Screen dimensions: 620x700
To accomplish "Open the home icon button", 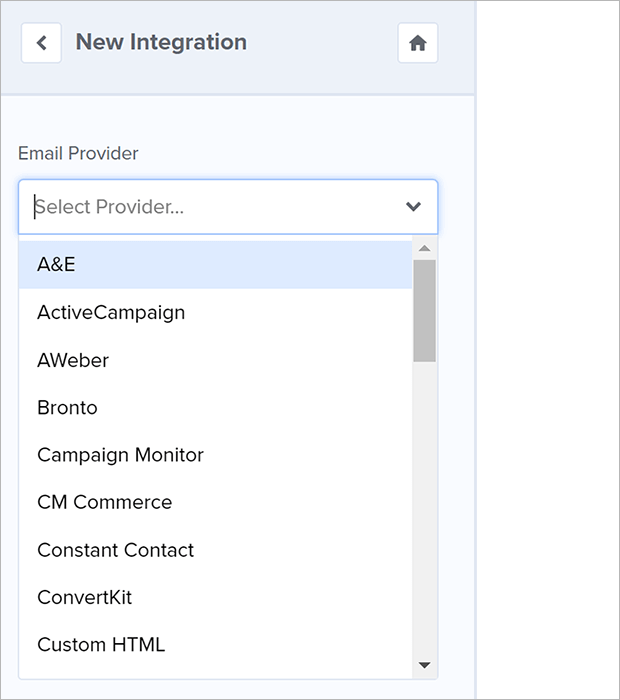I will point(418,43).
